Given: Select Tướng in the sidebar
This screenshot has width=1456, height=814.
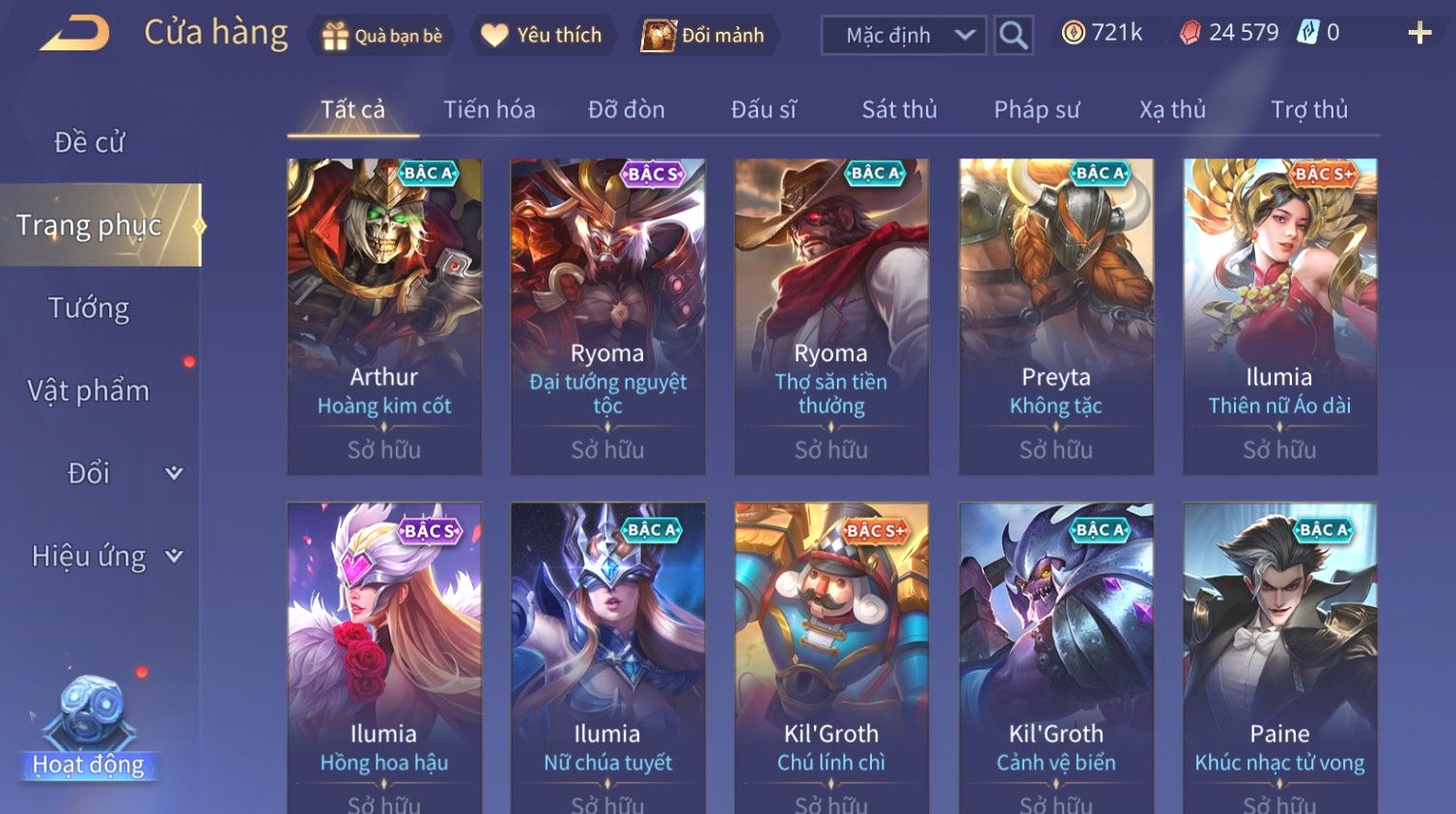Looking at the screenshot, I should 89,308.
